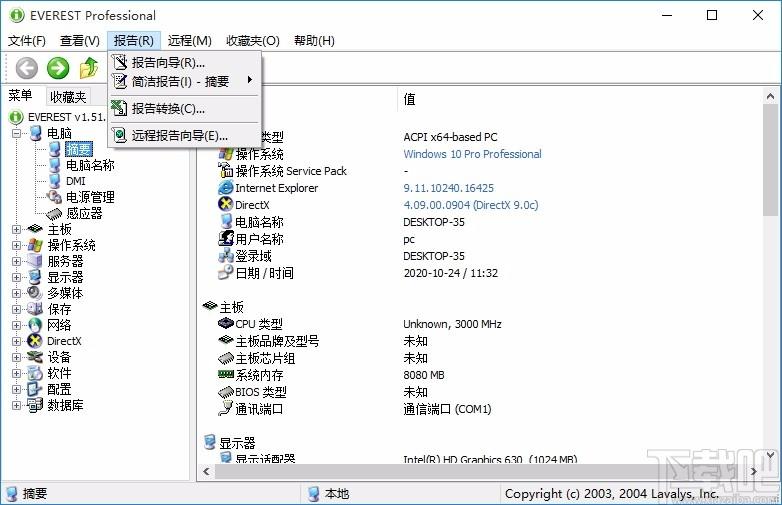Click the CPU 类型 chip icon
Image resolution: width=782 pixels, height=505 pixels.
click(x=226, y=324)
